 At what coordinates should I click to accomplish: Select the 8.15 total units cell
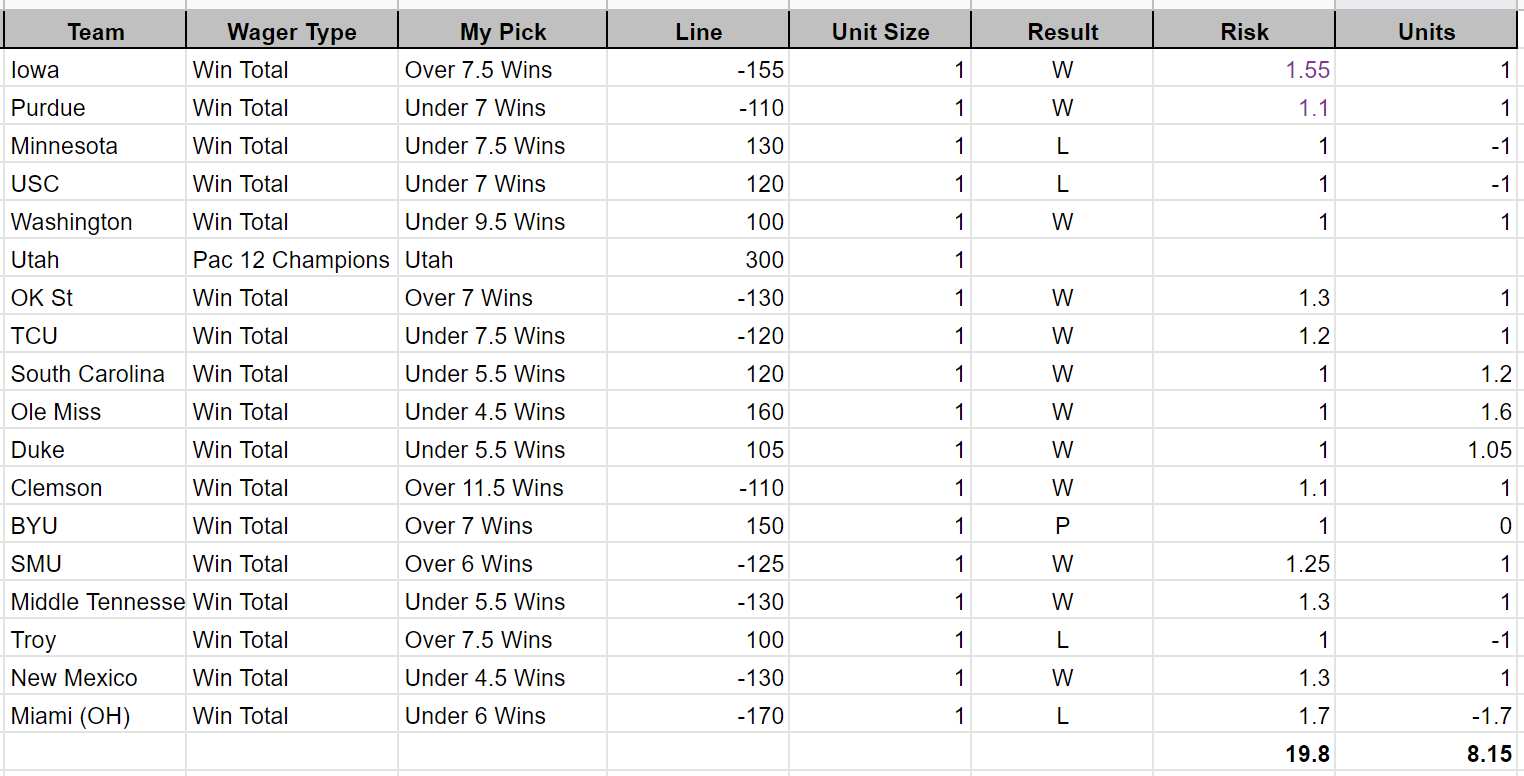(x=1488, y=754)
